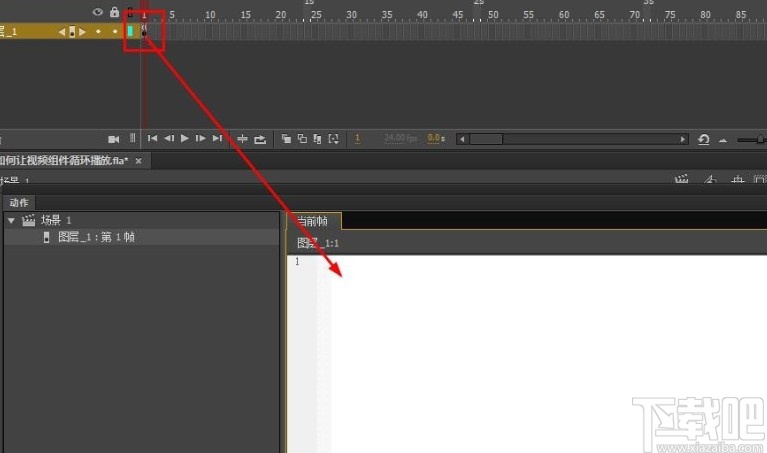
Task: Enable onion skin outlines icon
Action: (302, 139)
